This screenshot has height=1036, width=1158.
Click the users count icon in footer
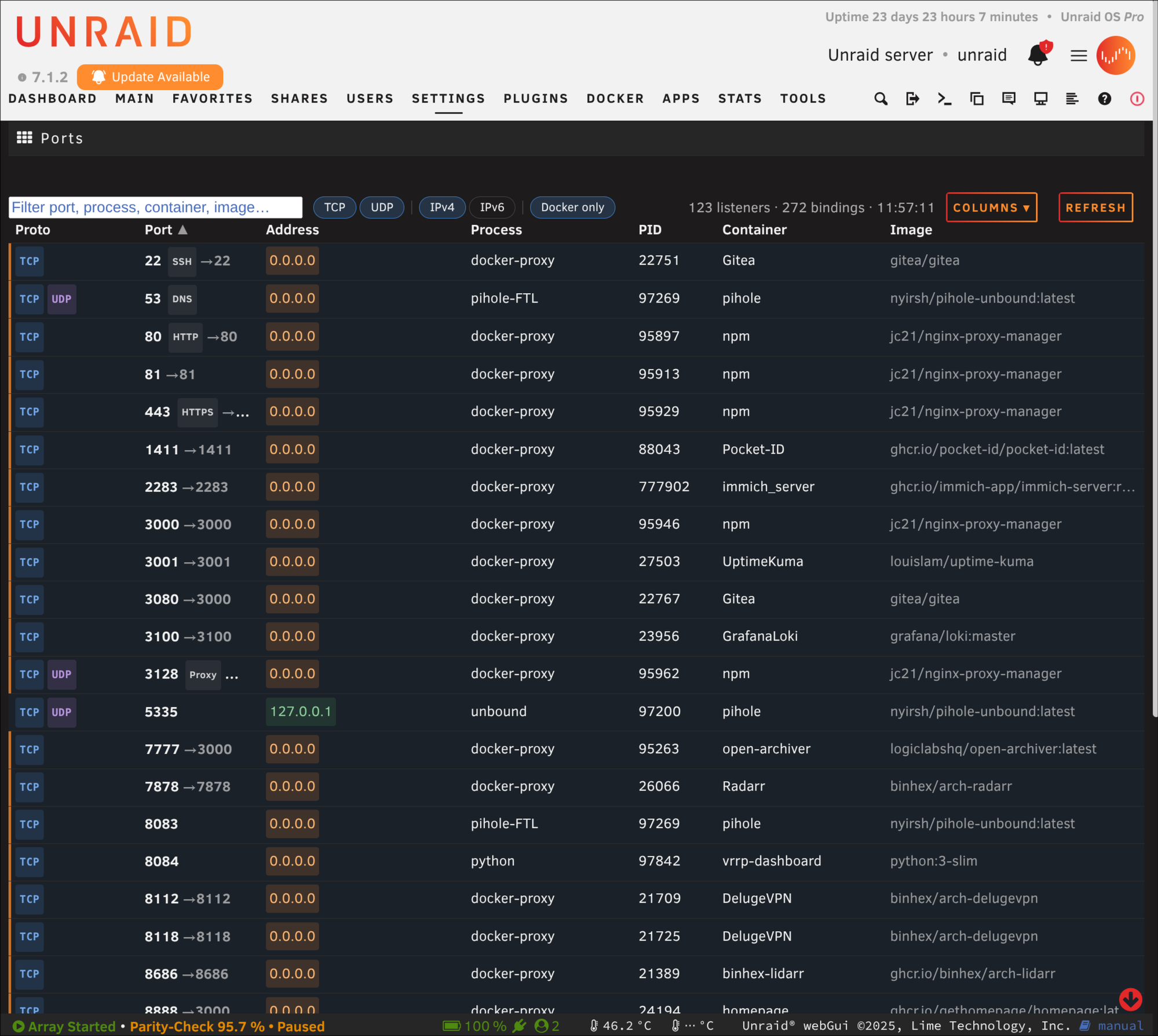click(541, 1026)
